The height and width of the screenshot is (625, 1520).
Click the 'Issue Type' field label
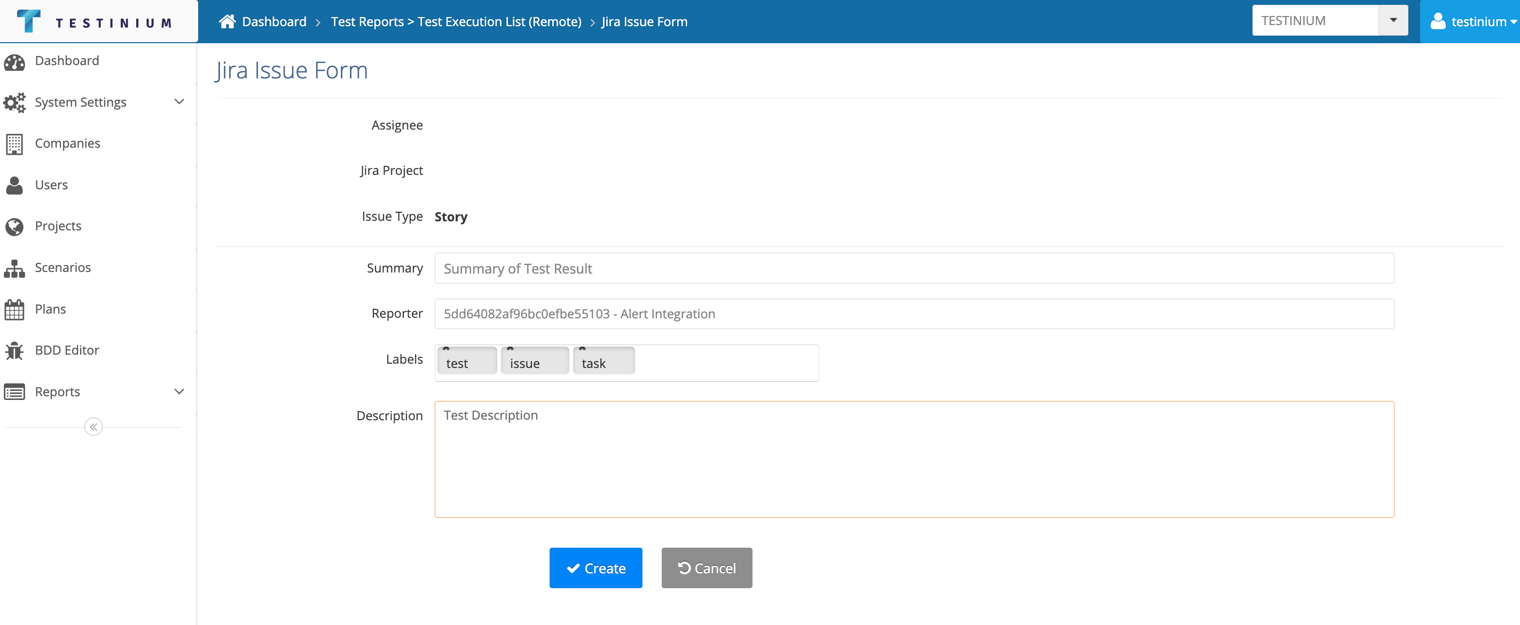392,216
